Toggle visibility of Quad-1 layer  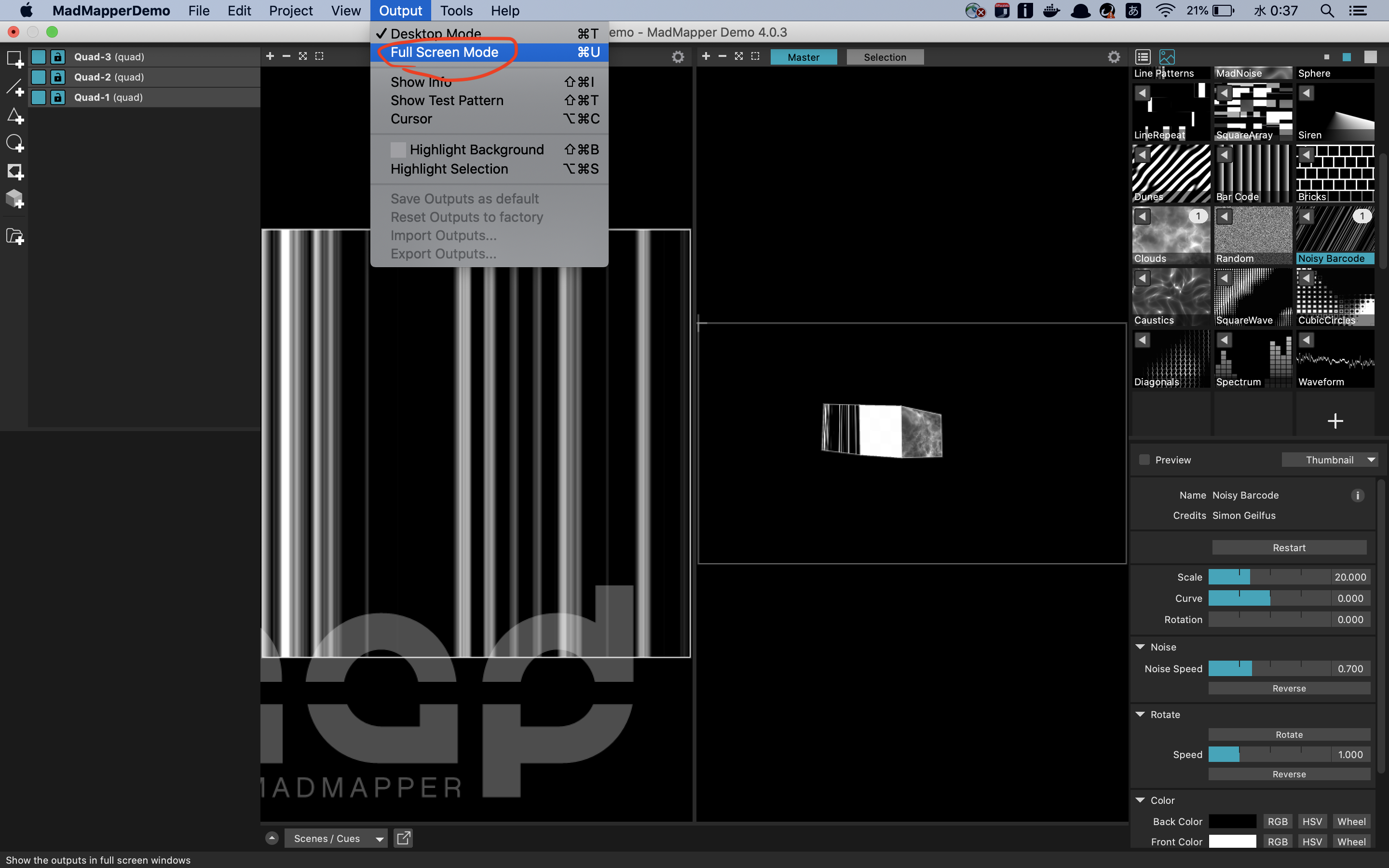click(40, 97)
